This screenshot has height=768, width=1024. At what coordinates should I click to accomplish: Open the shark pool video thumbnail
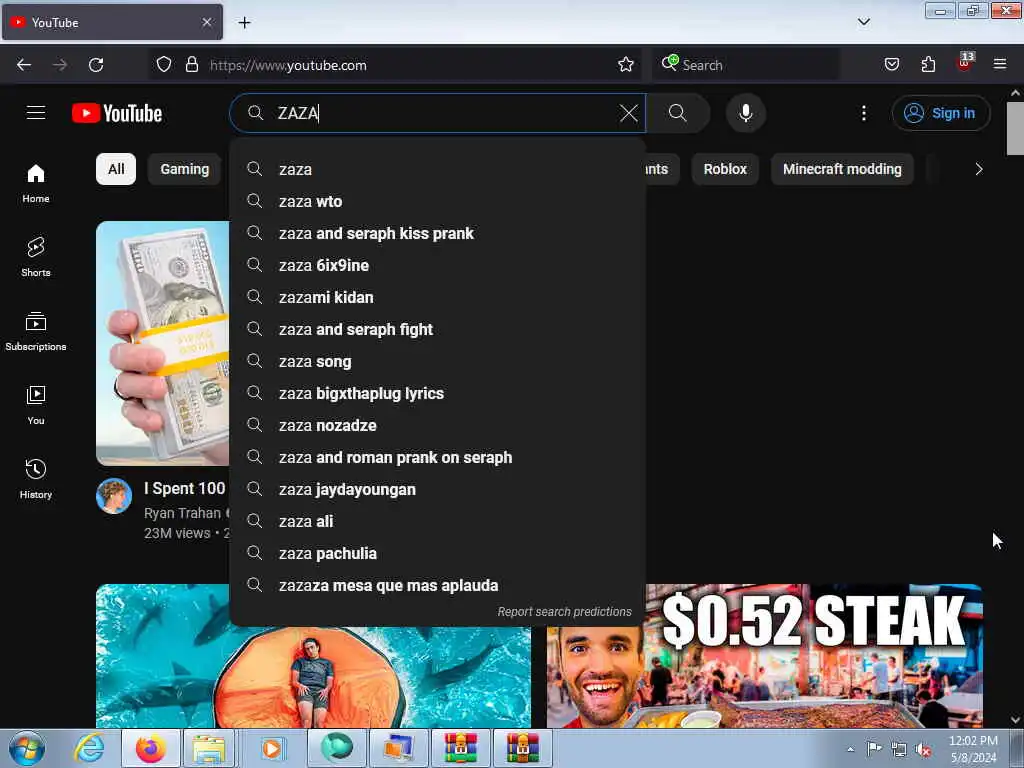[313, 676]
